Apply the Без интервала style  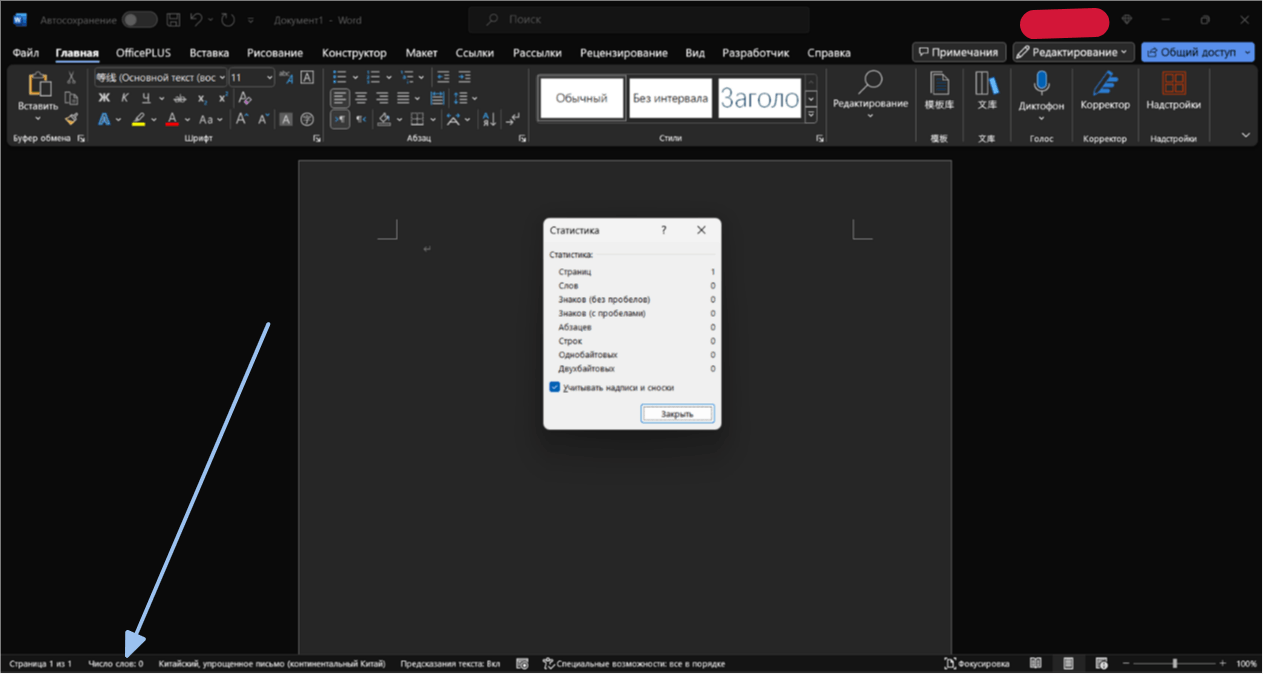[x=670, y=98]
